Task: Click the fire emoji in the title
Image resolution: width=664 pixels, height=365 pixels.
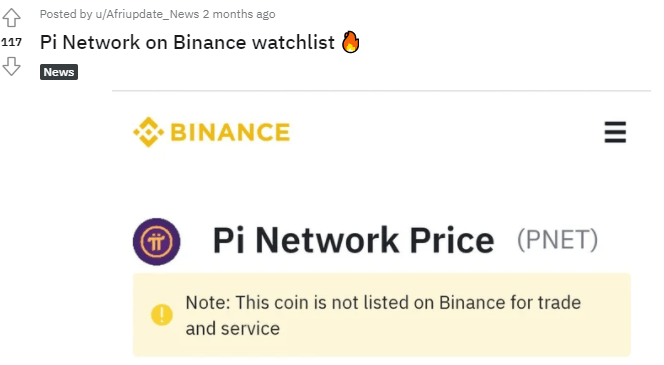Action: click(351, 42)
